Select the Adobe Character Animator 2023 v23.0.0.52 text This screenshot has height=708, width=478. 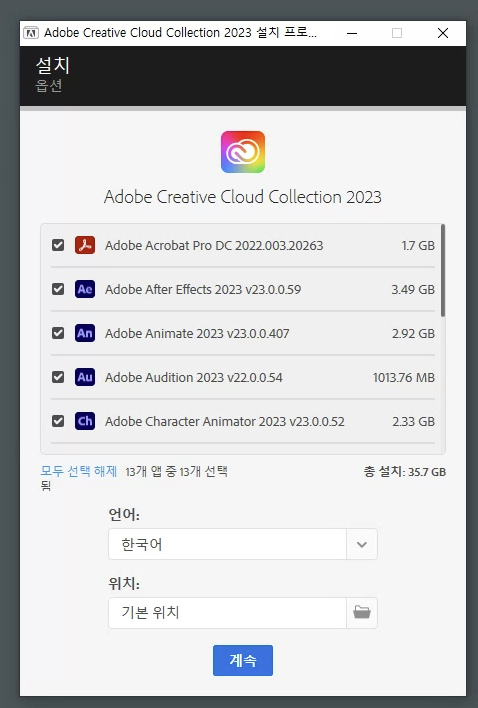pyautogui.click(x=225, y=422)
